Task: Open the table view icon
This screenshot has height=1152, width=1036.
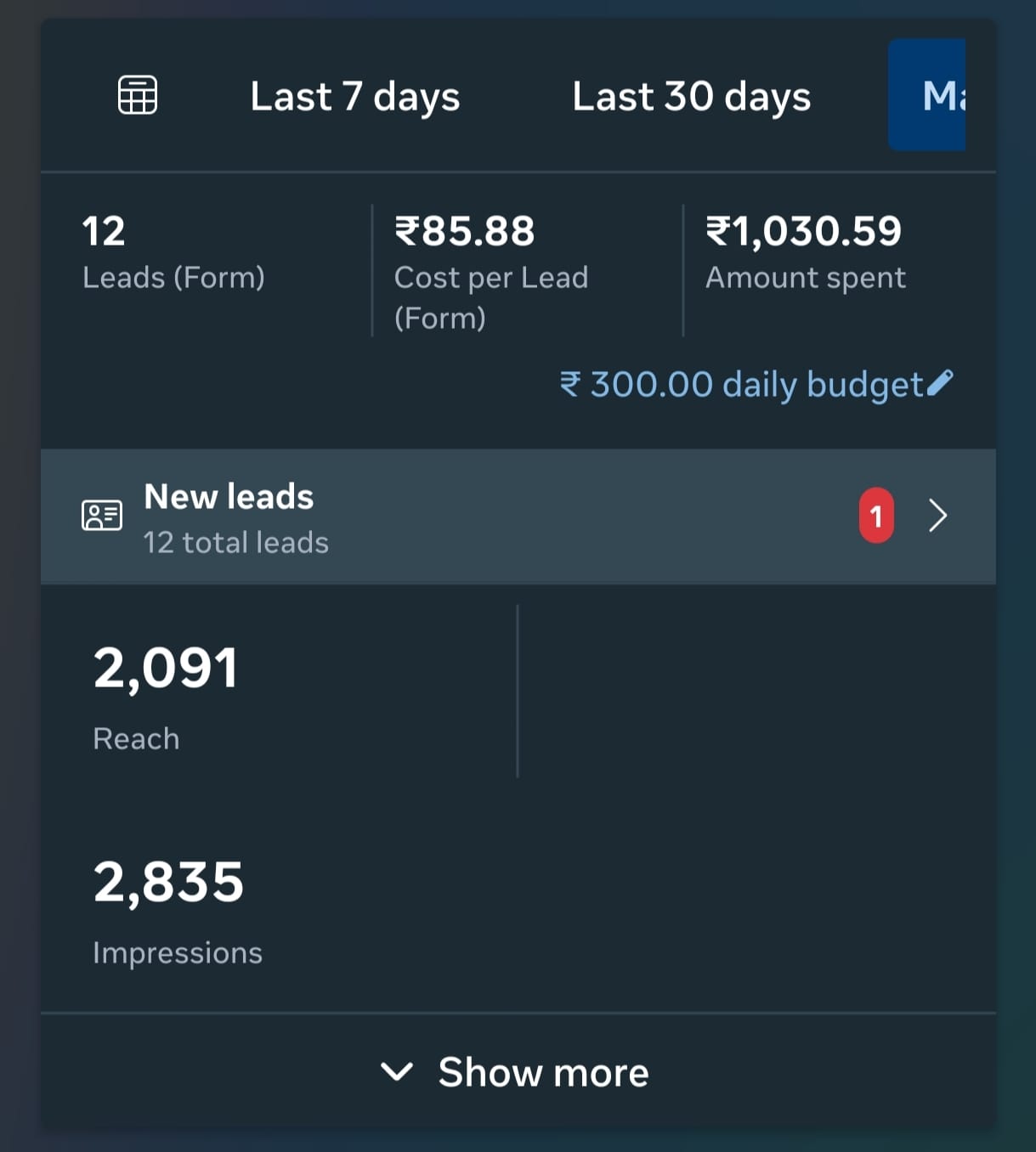Action: [138, 94]
